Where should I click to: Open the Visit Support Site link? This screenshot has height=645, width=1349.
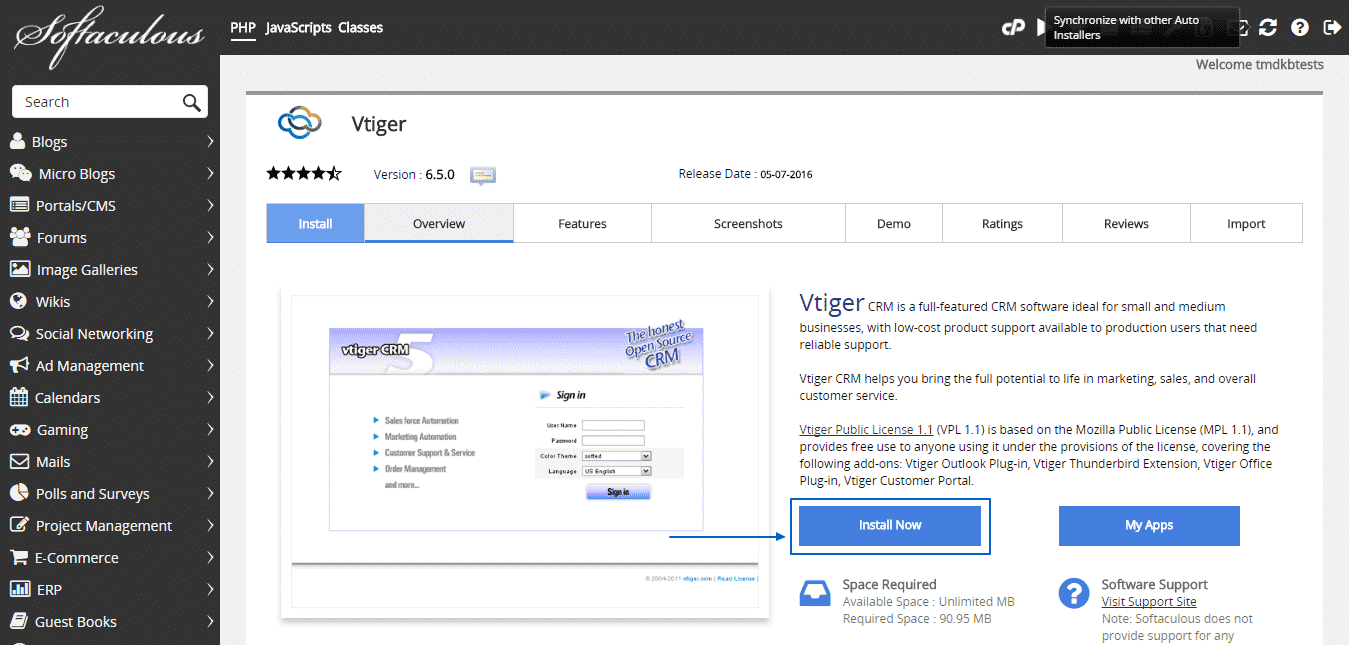(1149, 602)
